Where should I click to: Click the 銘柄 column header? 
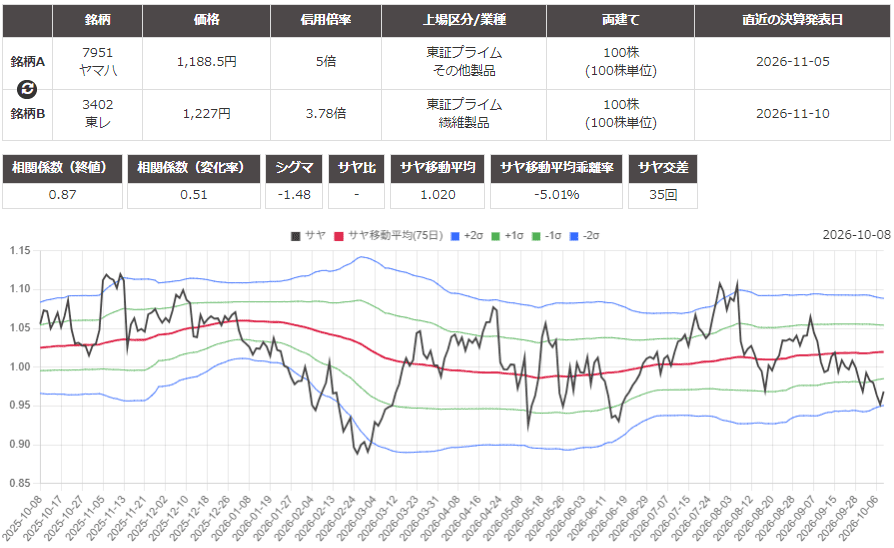point(97,20)
